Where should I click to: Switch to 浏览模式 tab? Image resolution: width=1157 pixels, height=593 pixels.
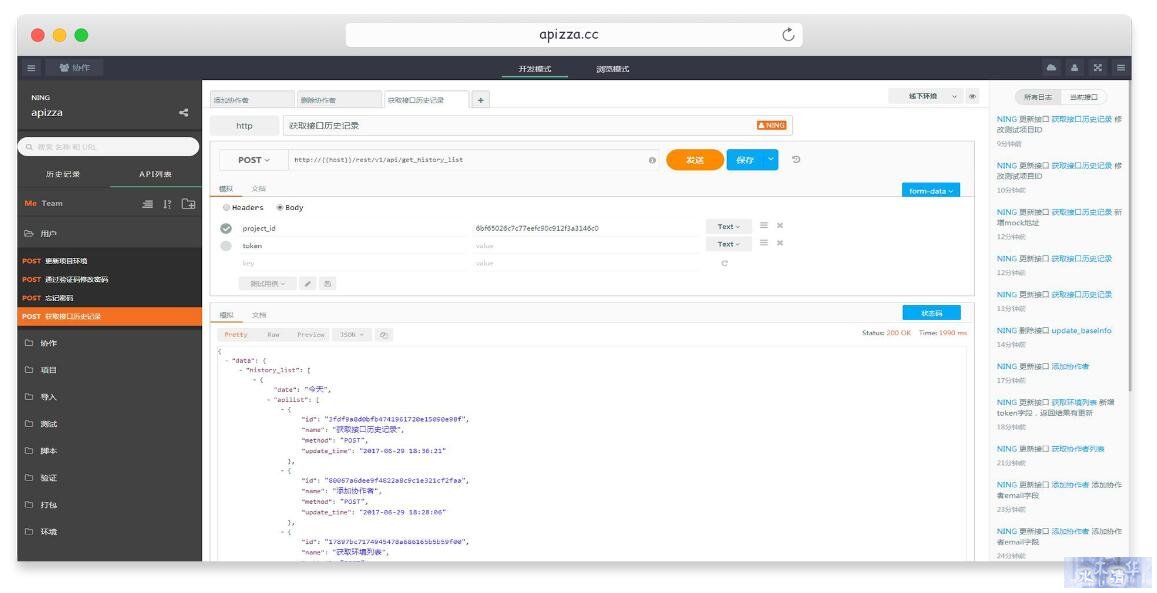[612, 69]
